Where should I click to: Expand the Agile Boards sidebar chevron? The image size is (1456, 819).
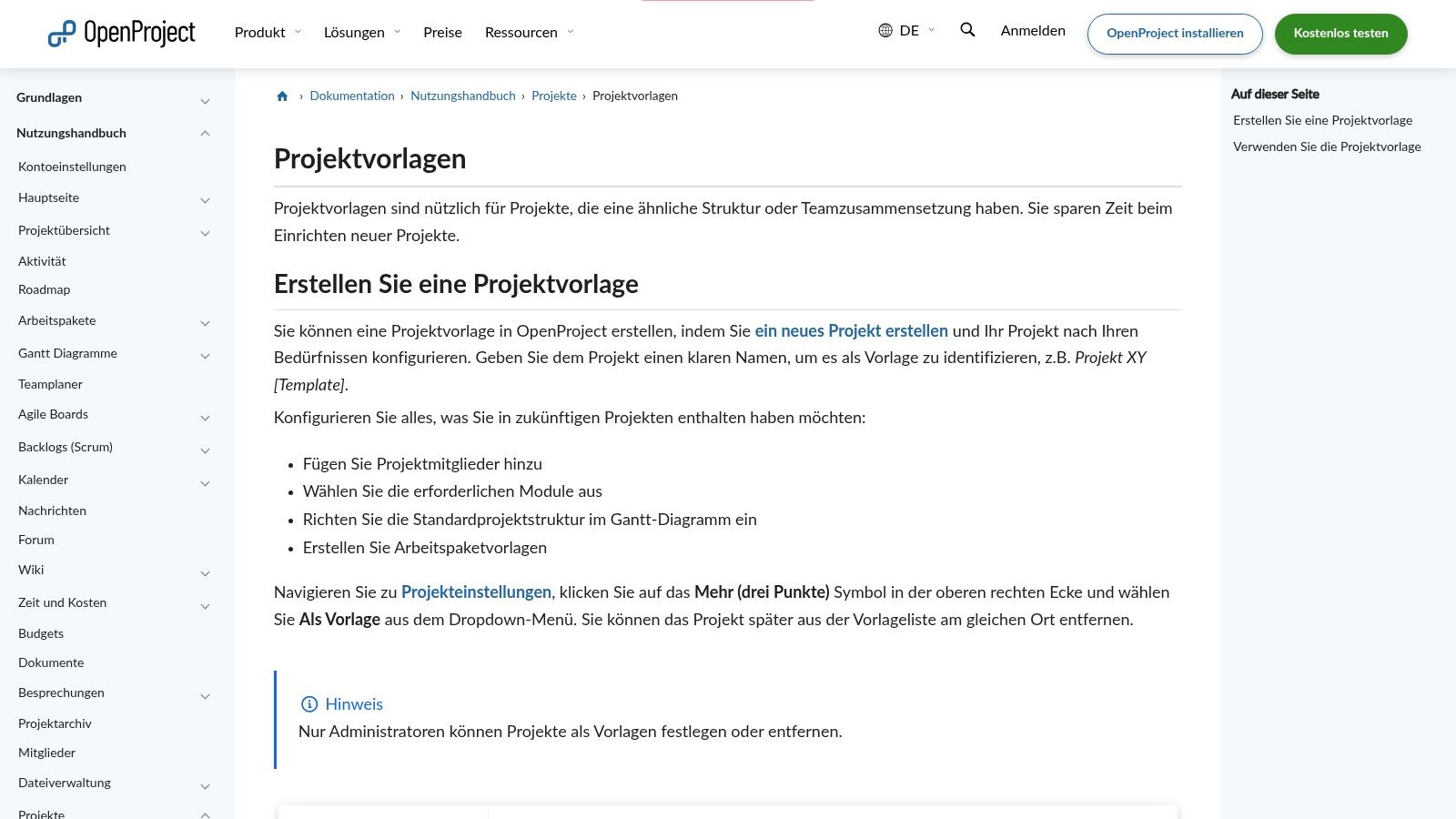pyautogui.click(x=205, y=418)
